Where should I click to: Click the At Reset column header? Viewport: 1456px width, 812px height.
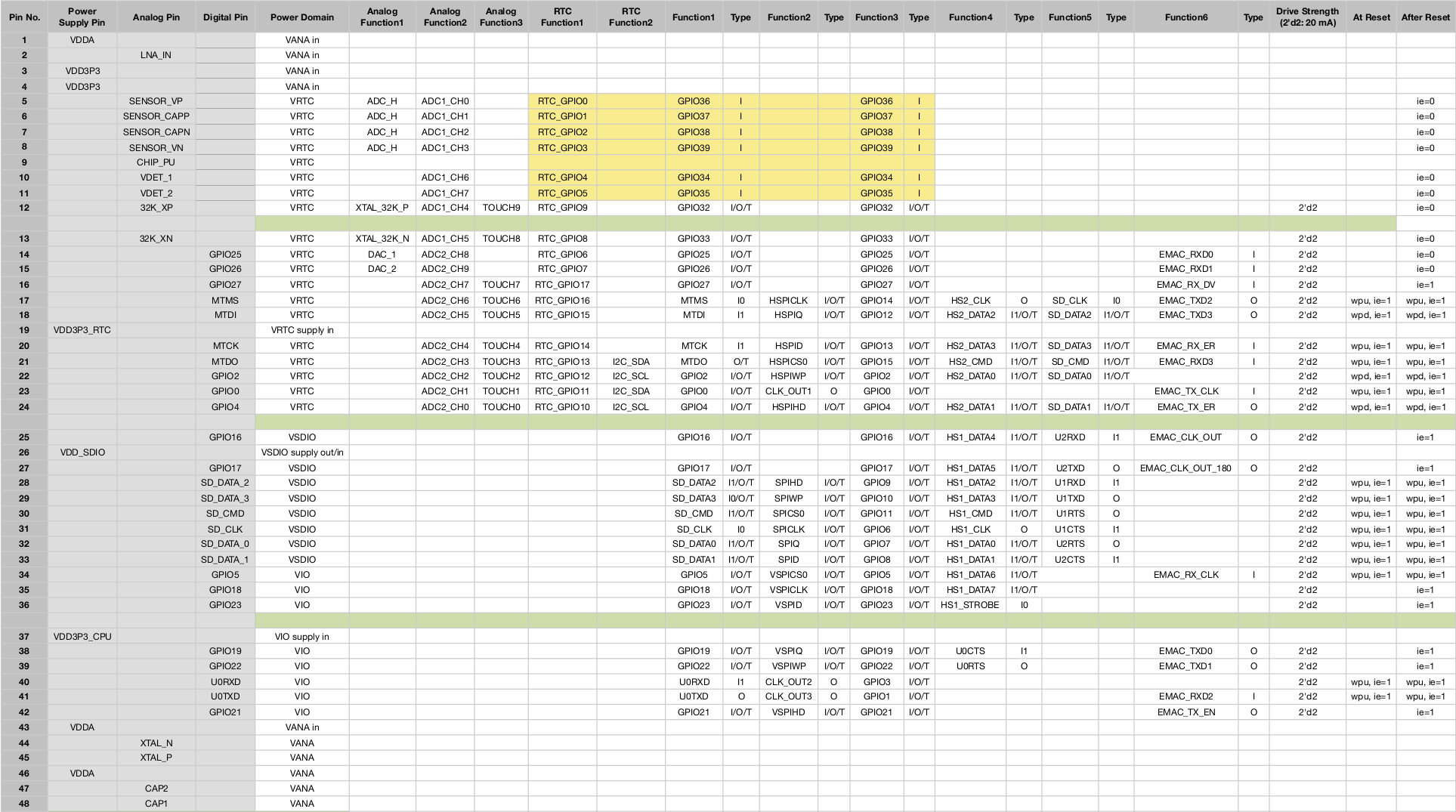tap(1371, 17)
